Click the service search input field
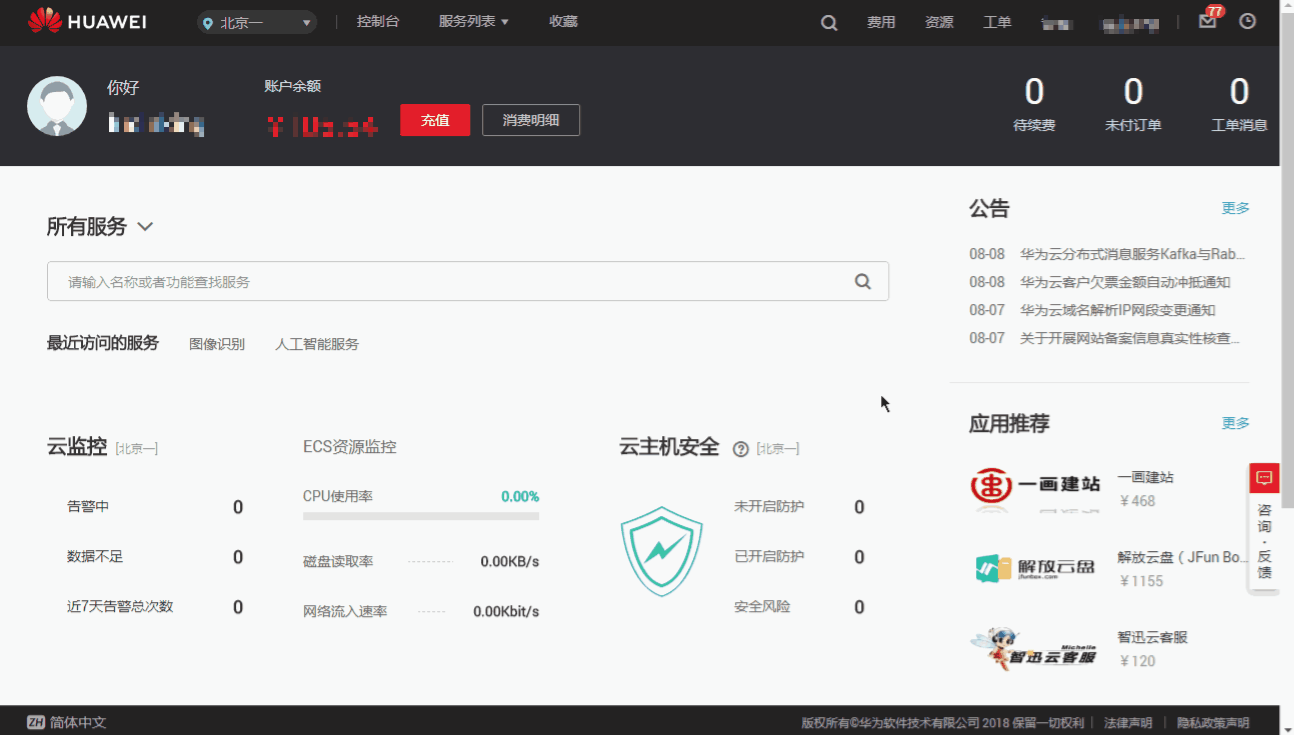 click(450, 281)
